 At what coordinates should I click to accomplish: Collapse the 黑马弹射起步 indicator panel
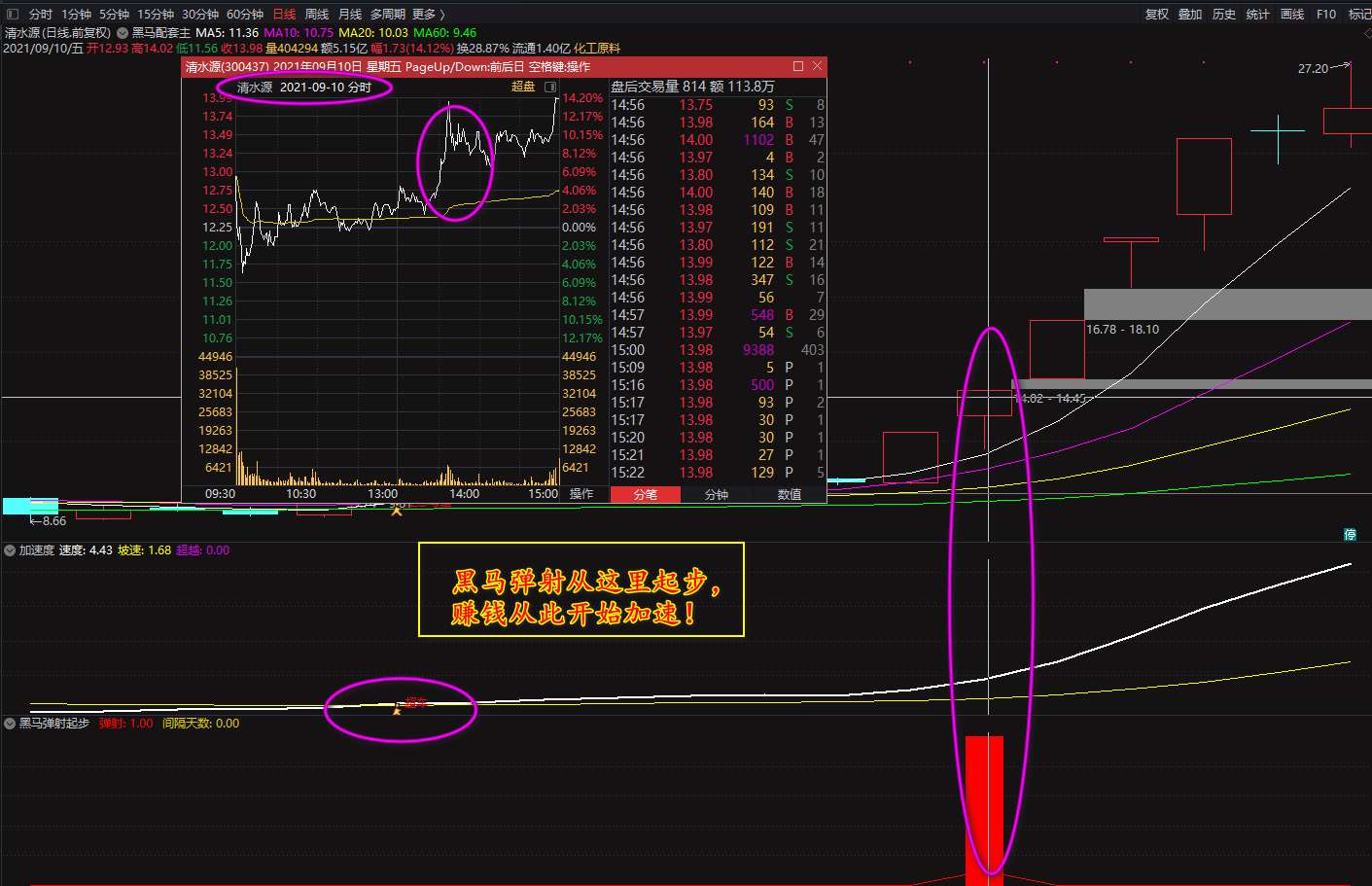click(10, 724)
